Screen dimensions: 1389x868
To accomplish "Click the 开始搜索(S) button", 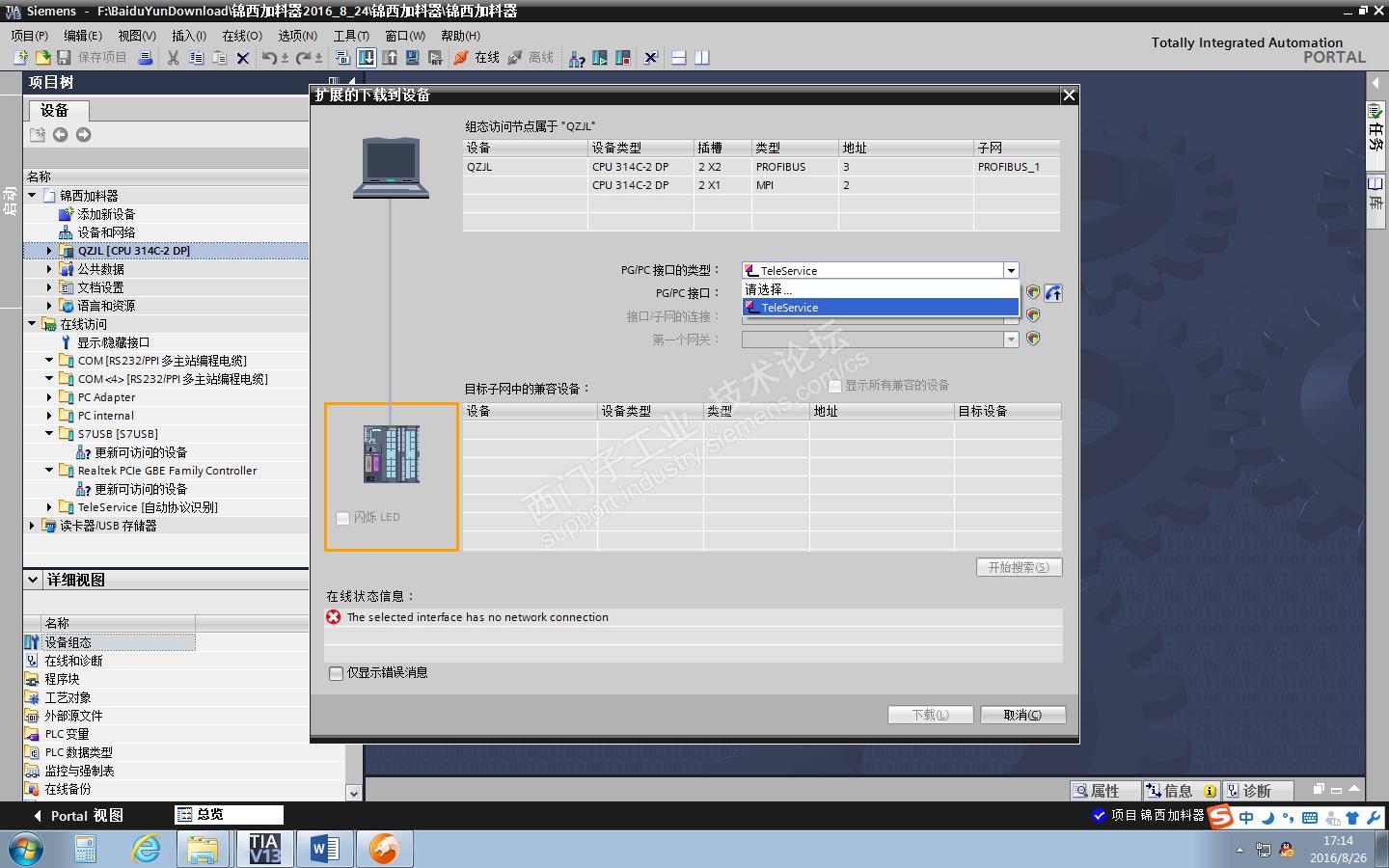I will (x=1019, y=567).
